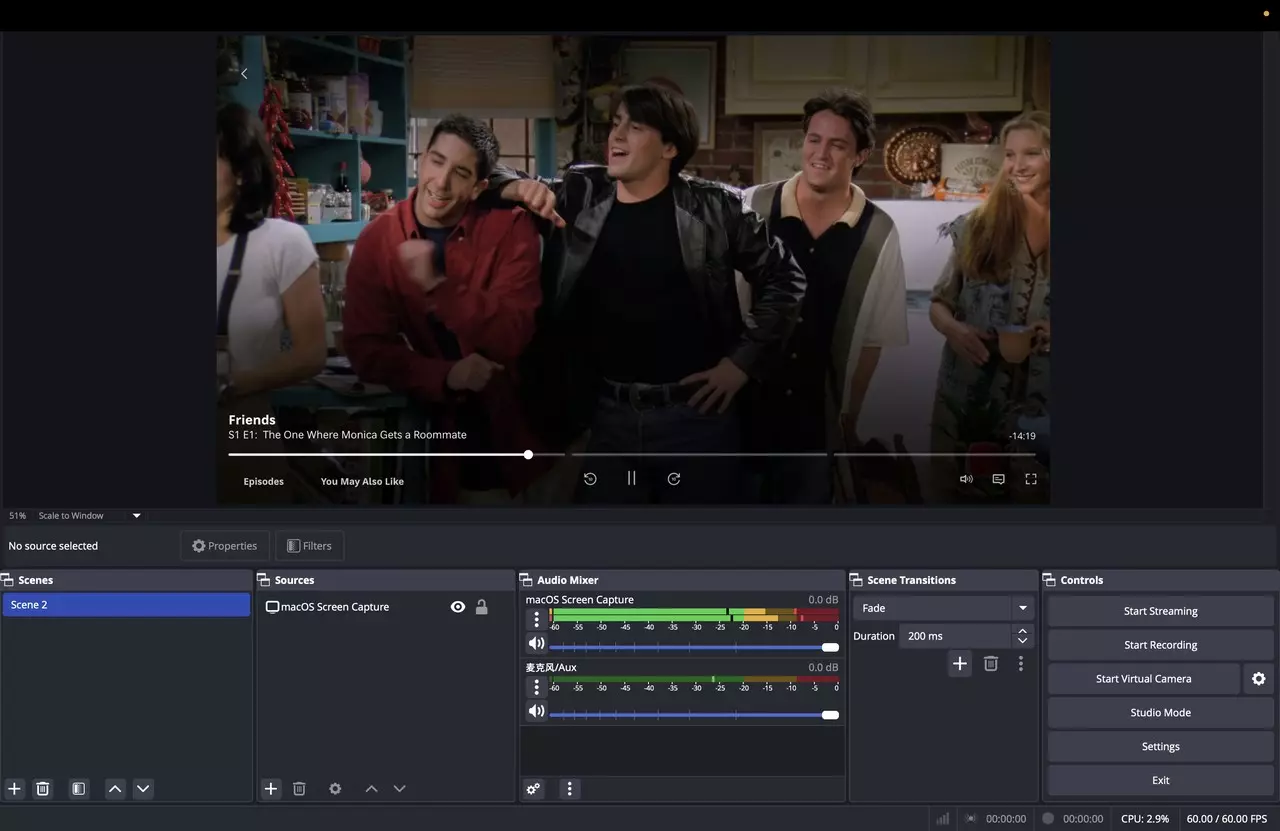Click Start Recording

pyautogui.click(x=1160, y=645)
